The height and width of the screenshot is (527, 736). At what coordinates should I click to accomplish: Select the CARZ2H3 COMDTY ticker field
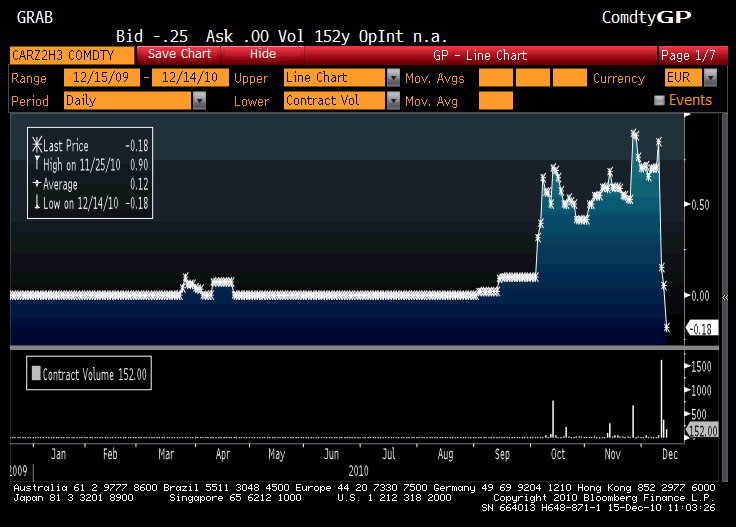tap(72, 55)
